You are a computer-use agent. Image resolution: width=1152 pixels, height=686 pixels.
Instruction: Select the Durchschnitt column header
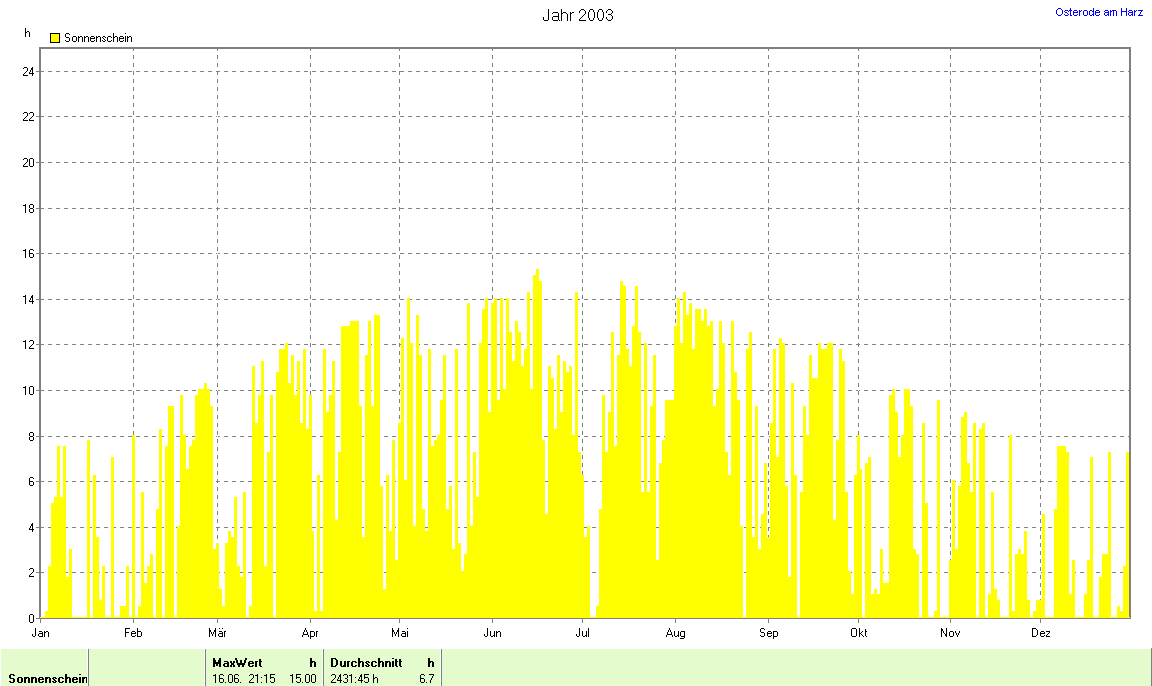(x=366, y=662)
